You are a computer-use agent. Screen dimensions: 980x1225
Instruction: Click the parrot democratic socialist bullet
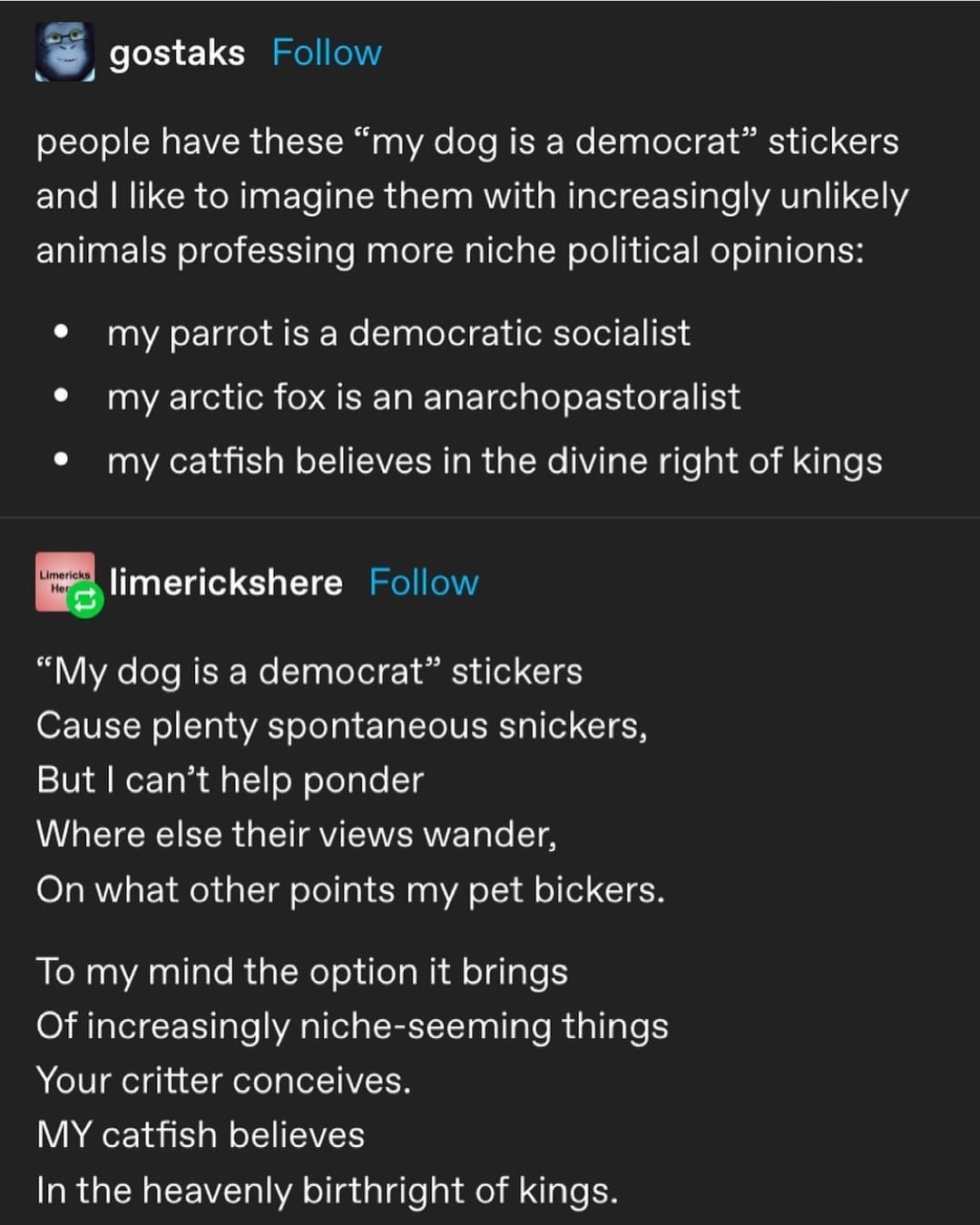[x=398, y=333]
